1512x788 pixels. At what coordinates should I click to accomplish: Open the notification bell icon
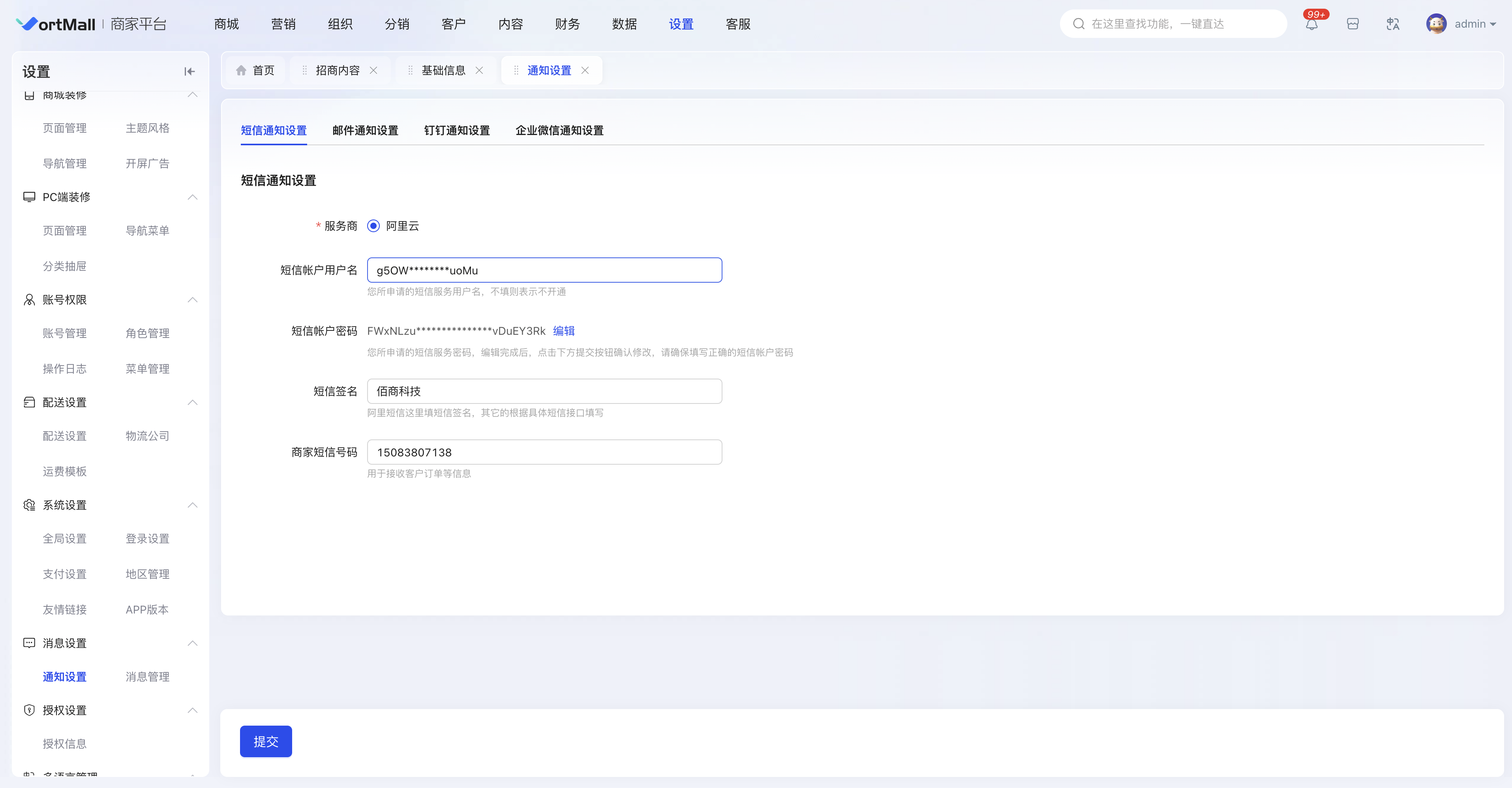click(1311, 24)
